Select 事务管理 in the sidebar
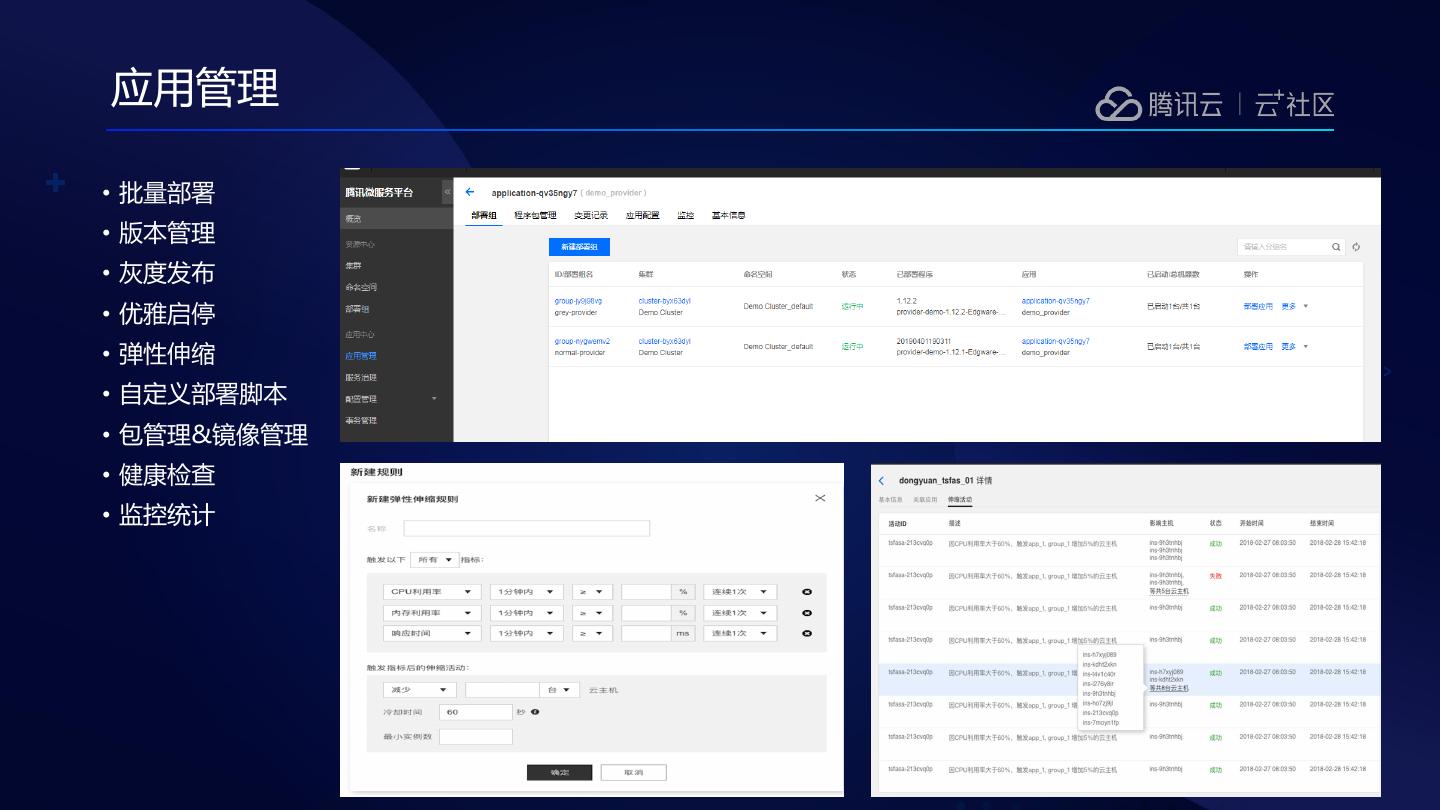1440x810 pixels. click(x=361, y=421)
